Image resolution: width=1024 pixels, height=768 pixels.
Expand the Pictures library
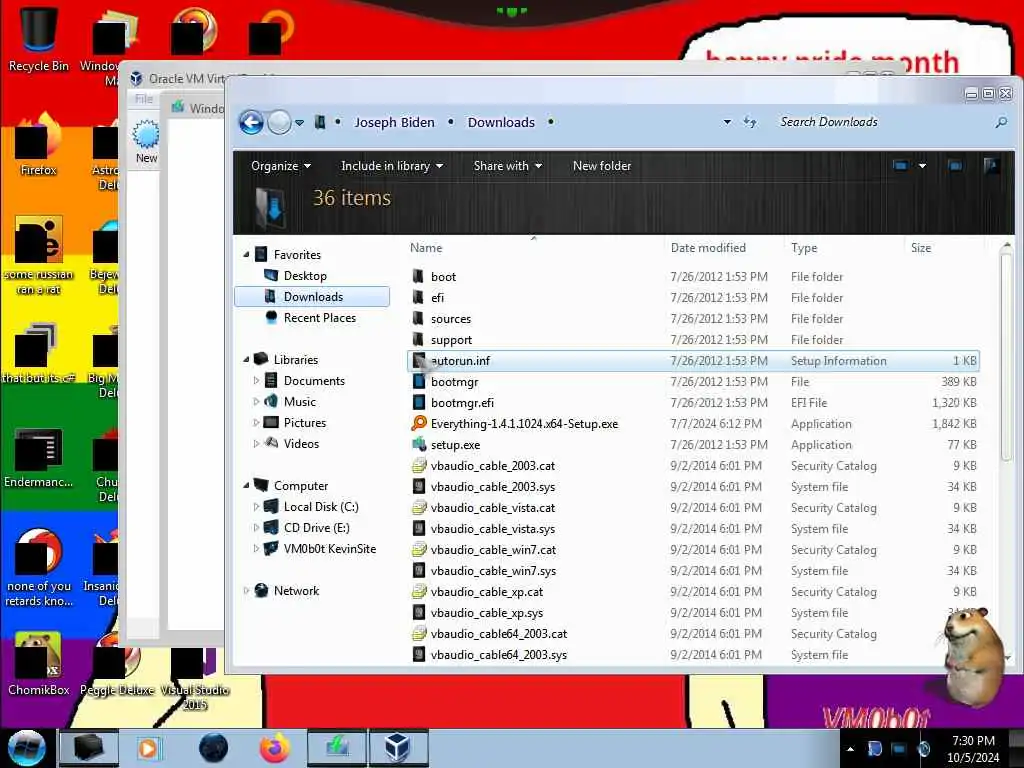coord(256,423)
